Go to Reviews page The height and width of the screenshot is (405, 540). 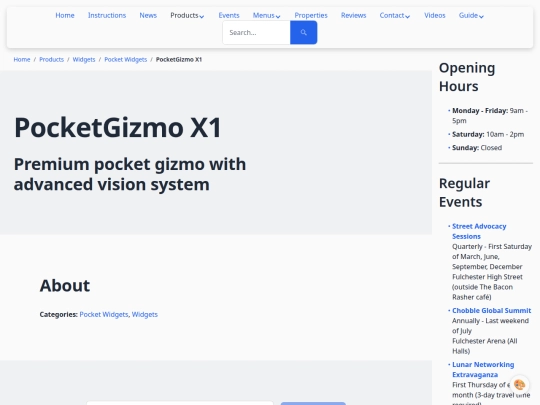(353, 15)
